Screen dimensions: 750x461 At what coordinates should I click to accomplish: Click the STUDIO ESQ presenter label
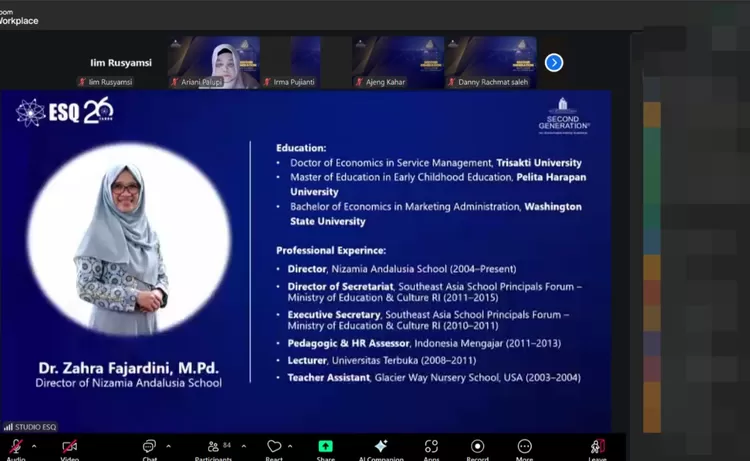(30, 427)
